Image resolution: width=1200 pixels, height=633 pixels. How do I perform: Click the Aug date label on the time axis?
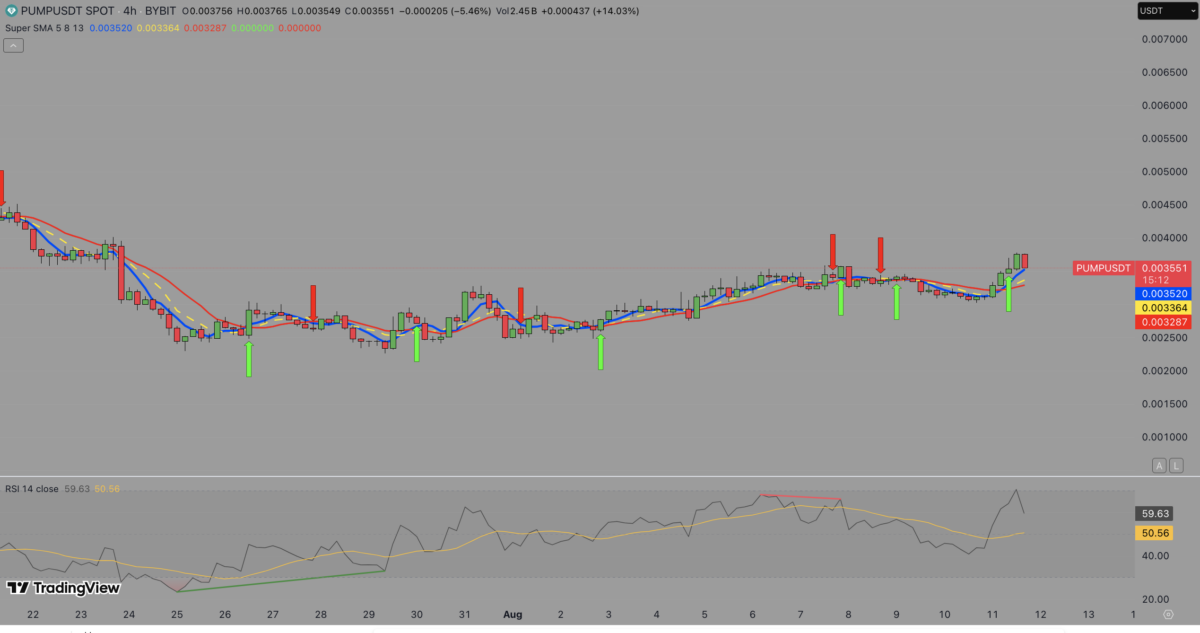[x=512, y=614]
